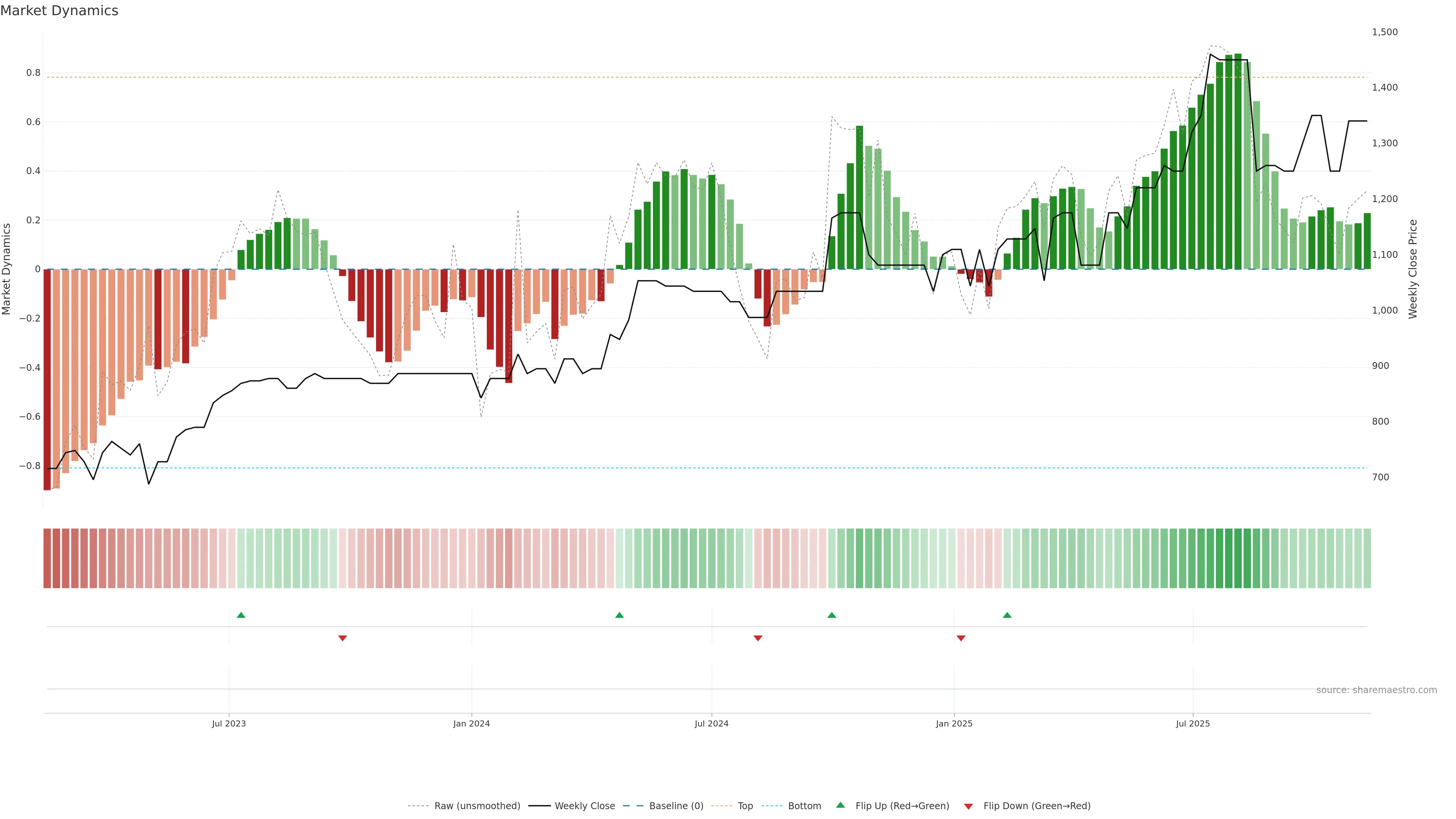Toggle the Flip Down (Green→Red) legend entry
The width and height of the screenshot is (1456, 819).
(1037, 806)
